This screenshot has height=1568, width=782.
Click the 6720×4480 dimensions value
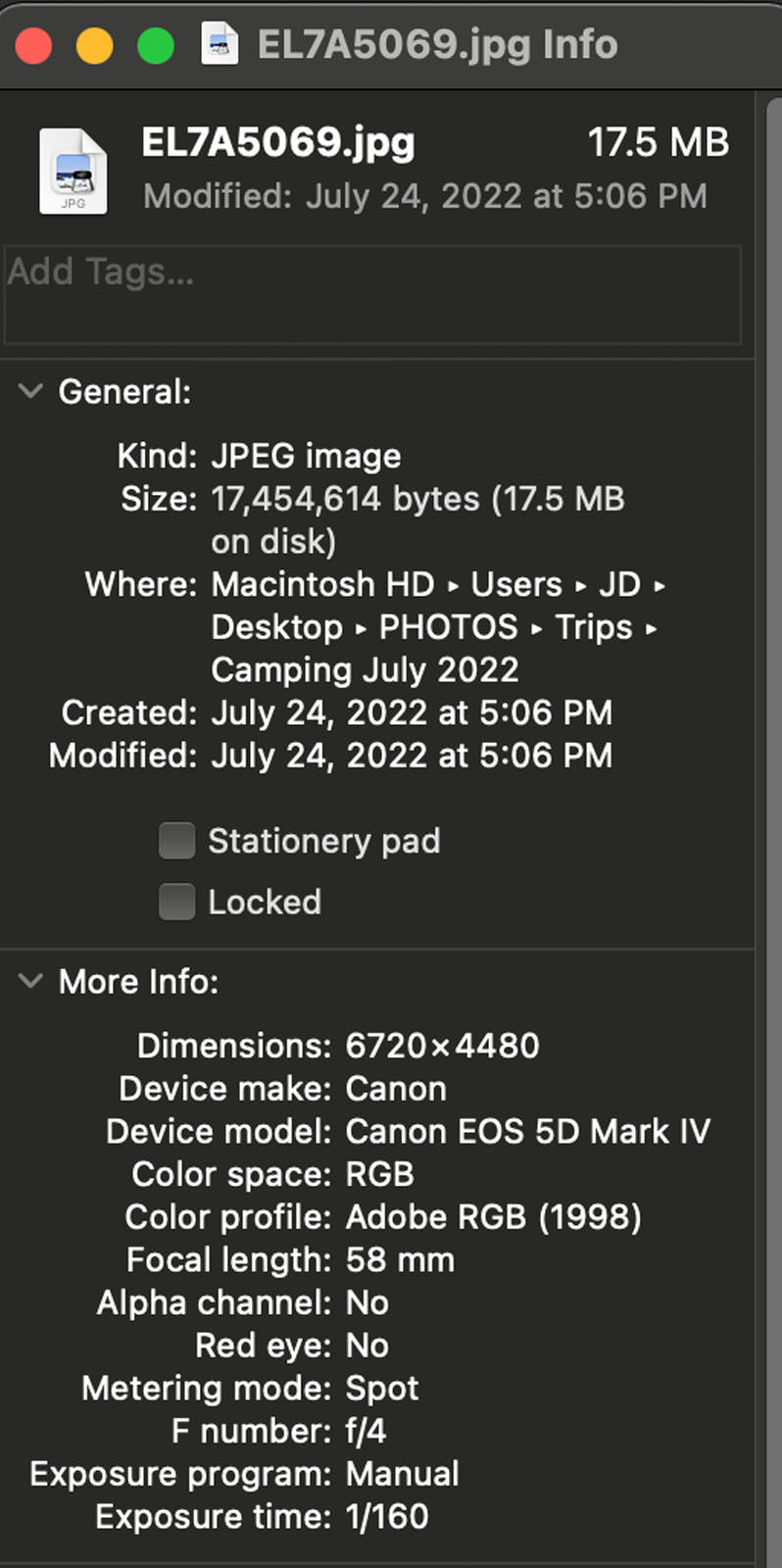click(442, 1046)
